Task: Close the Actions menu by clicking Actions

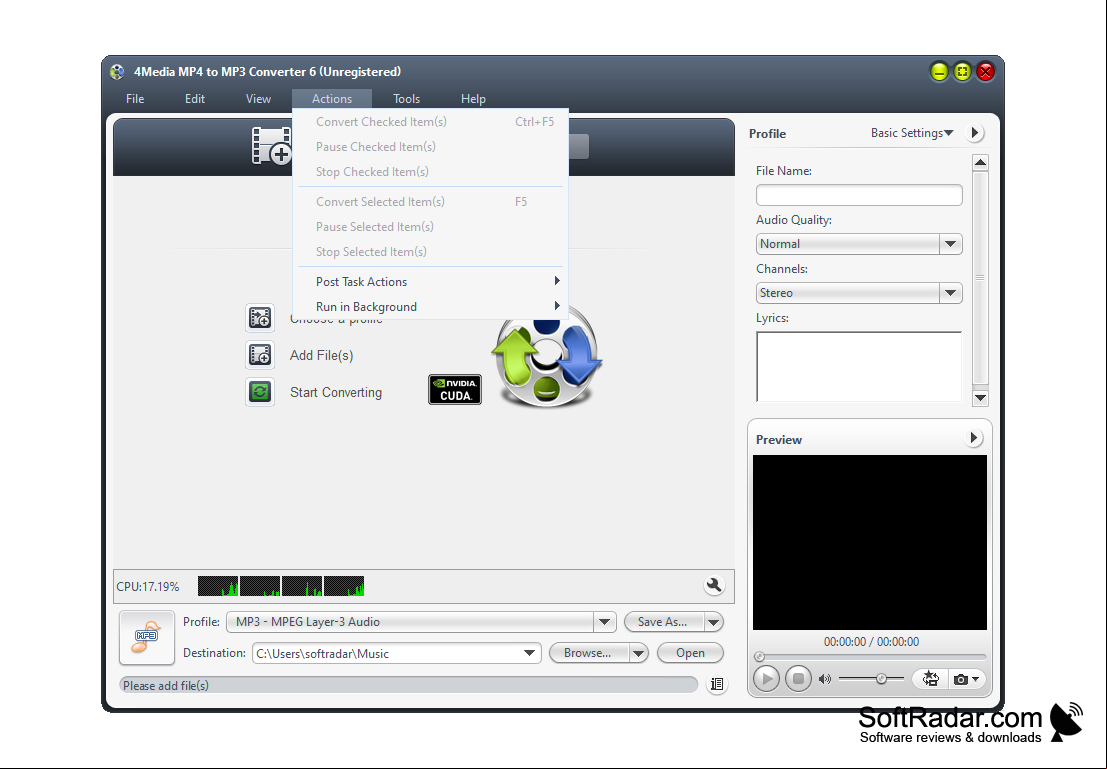Action: (x=332, y=99)
